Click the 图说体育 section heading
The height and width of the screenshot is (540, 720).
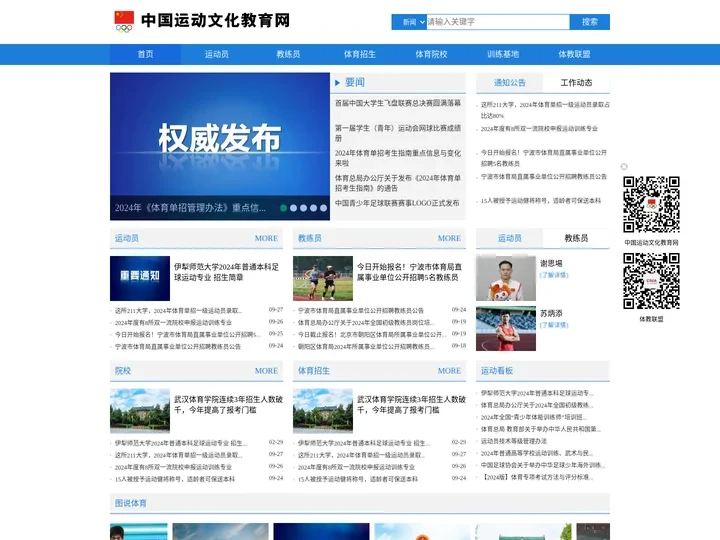[x=131, y=503]
